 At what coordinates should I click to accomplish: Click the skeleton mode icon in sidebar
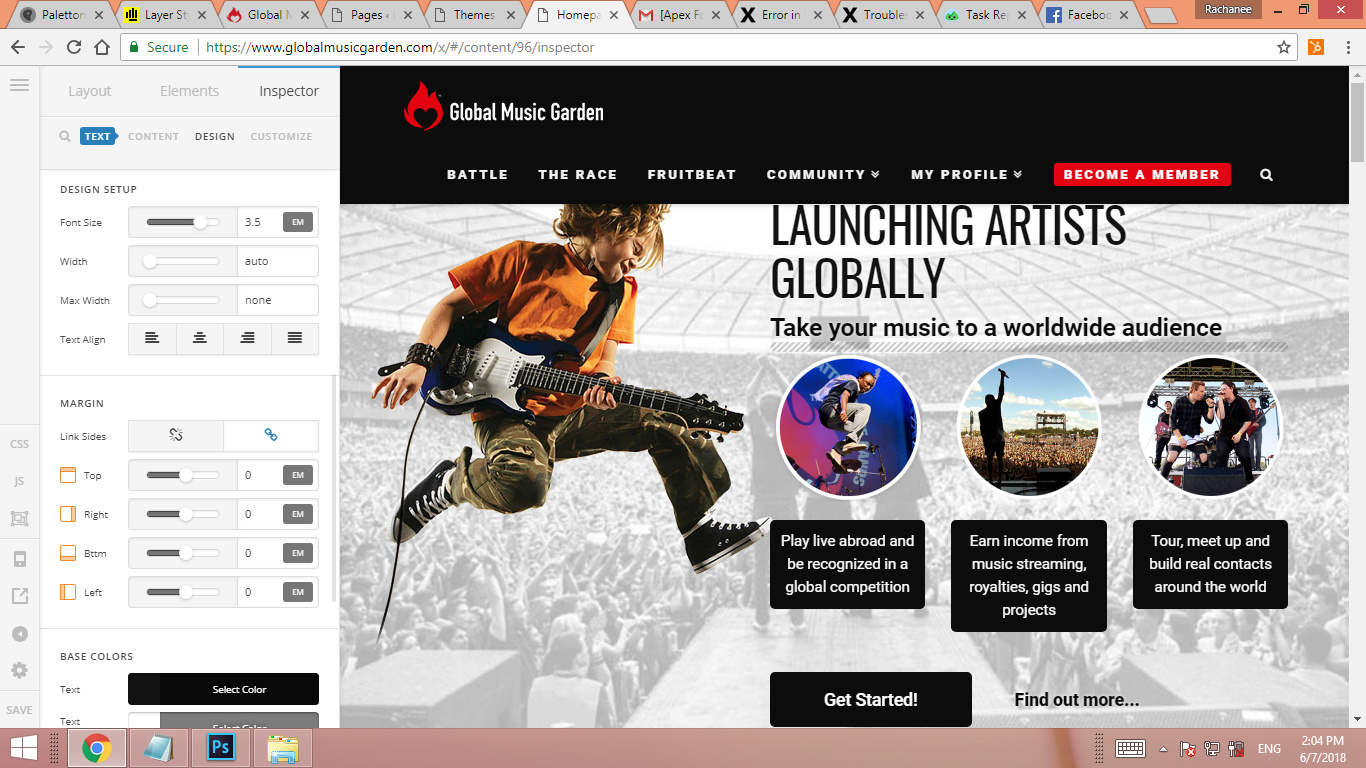pos(19,518)
